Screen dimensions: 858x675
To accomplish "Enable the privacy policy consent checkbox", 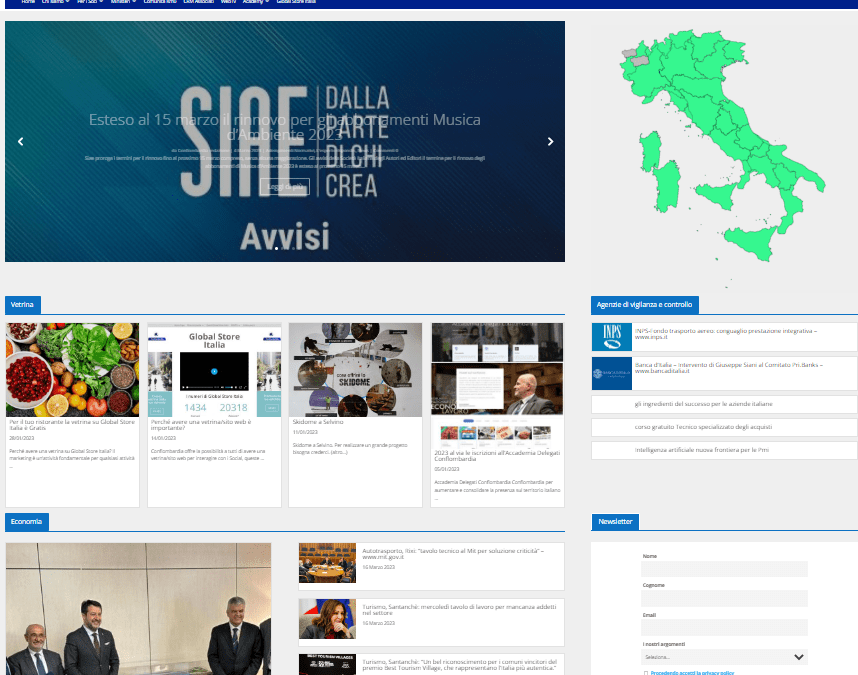I will pyautogui.click(x=644, y=673).
